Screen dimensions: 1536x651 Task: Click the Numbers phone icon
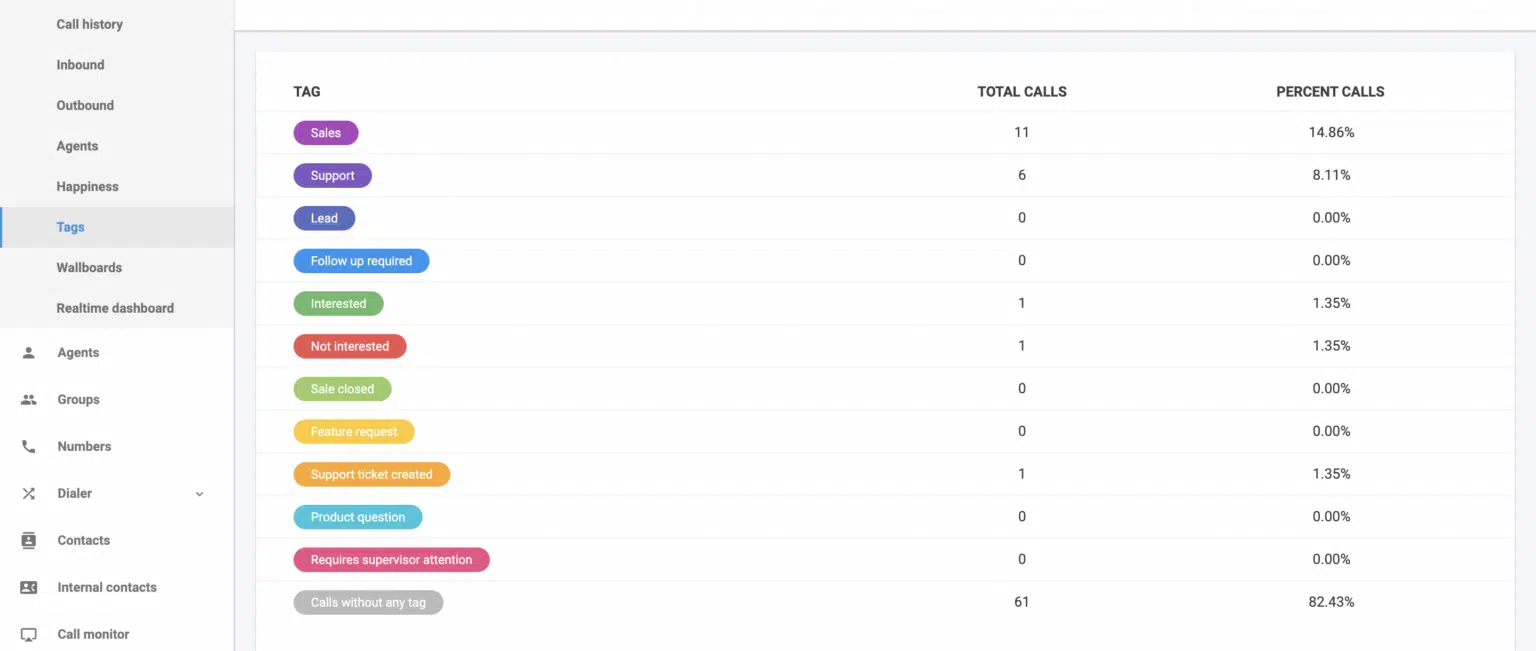(29, 447)
